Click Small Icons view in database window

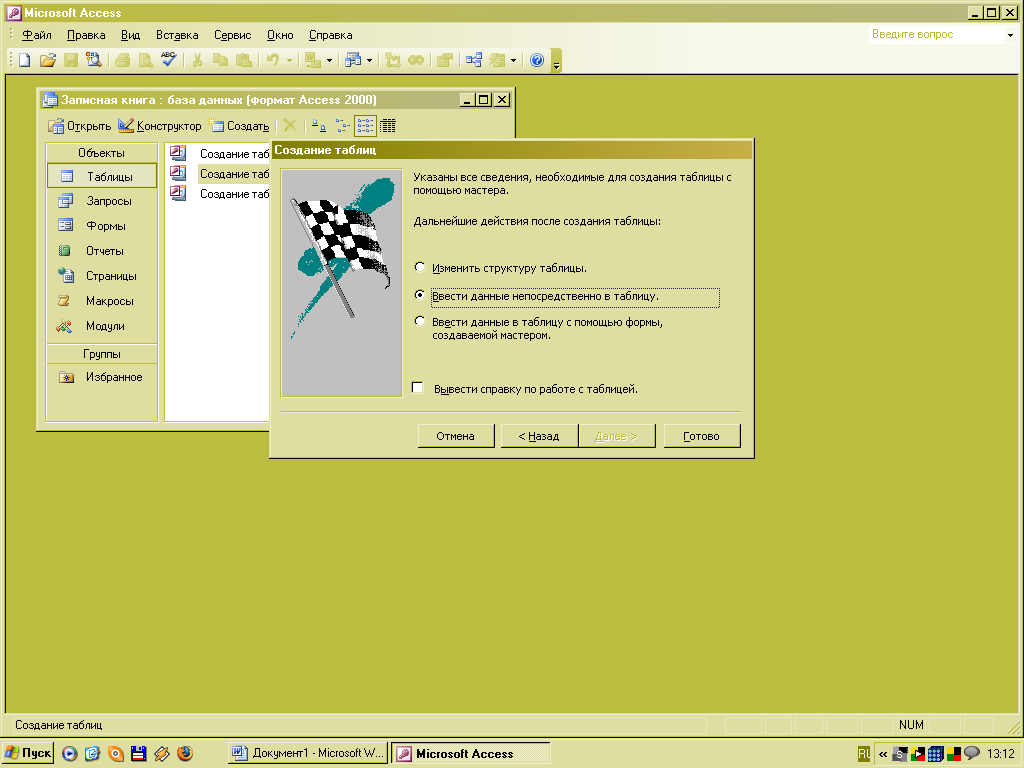pos(342,126)
